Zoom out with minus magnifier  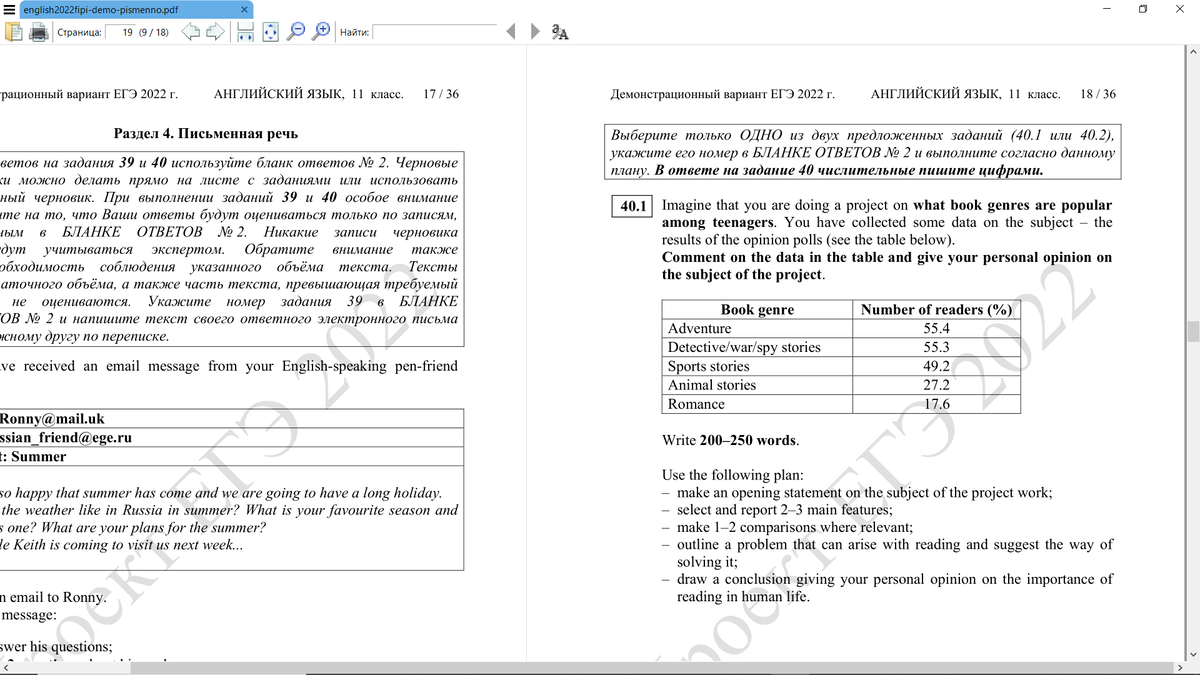[296, 32]
